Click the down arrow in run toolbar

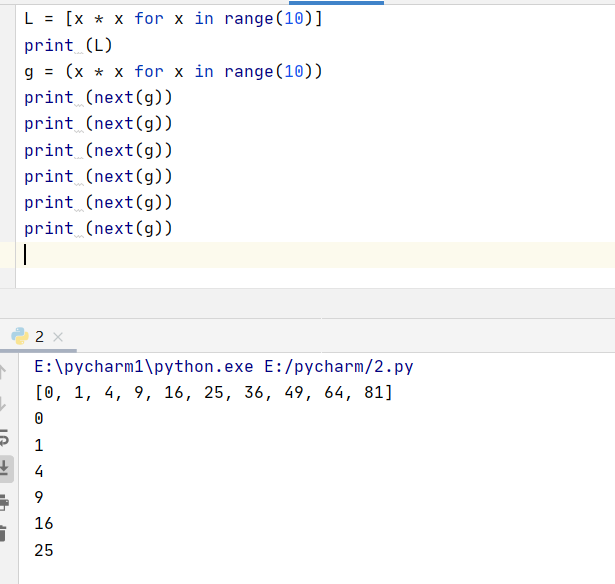3,404
